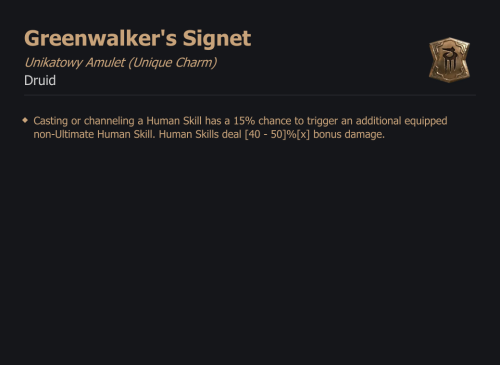Click the bonus damage text

(x=349, y=134)
